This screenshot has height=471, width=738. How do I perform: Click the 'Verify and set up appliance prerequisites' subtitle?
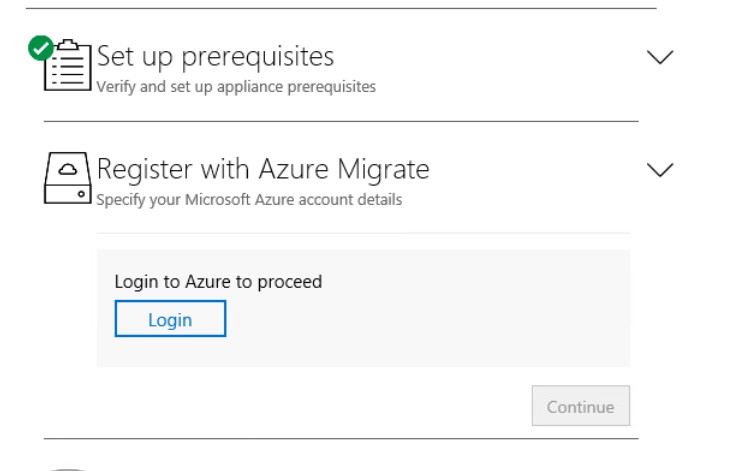[x=236, y=87]
